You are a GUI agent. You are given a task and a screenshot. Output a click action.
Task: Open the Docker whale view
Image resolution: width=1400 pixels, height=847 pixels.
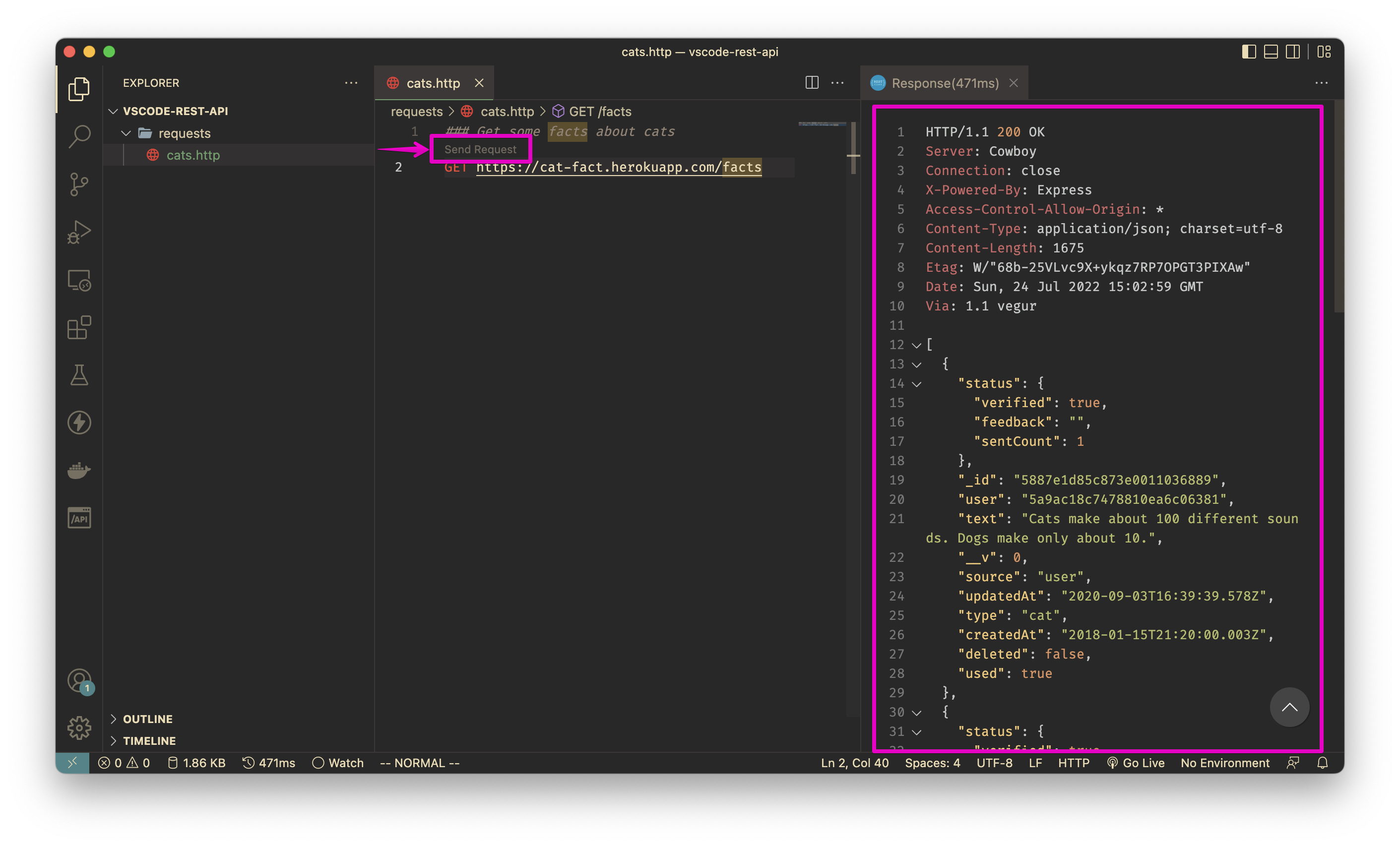79,471
